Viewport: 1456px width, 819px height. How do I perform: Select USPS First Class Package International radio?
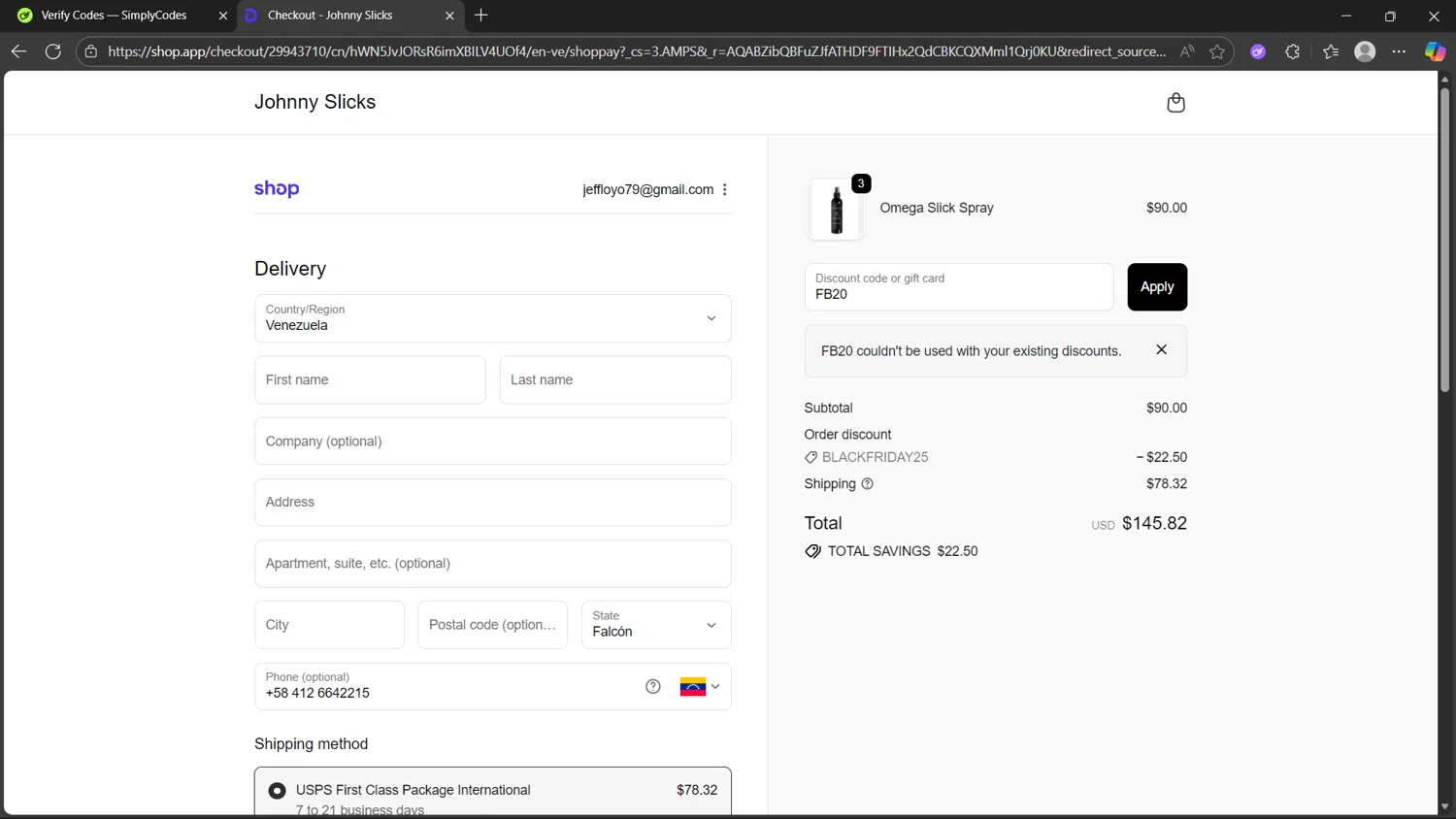(x=277, y=791)
